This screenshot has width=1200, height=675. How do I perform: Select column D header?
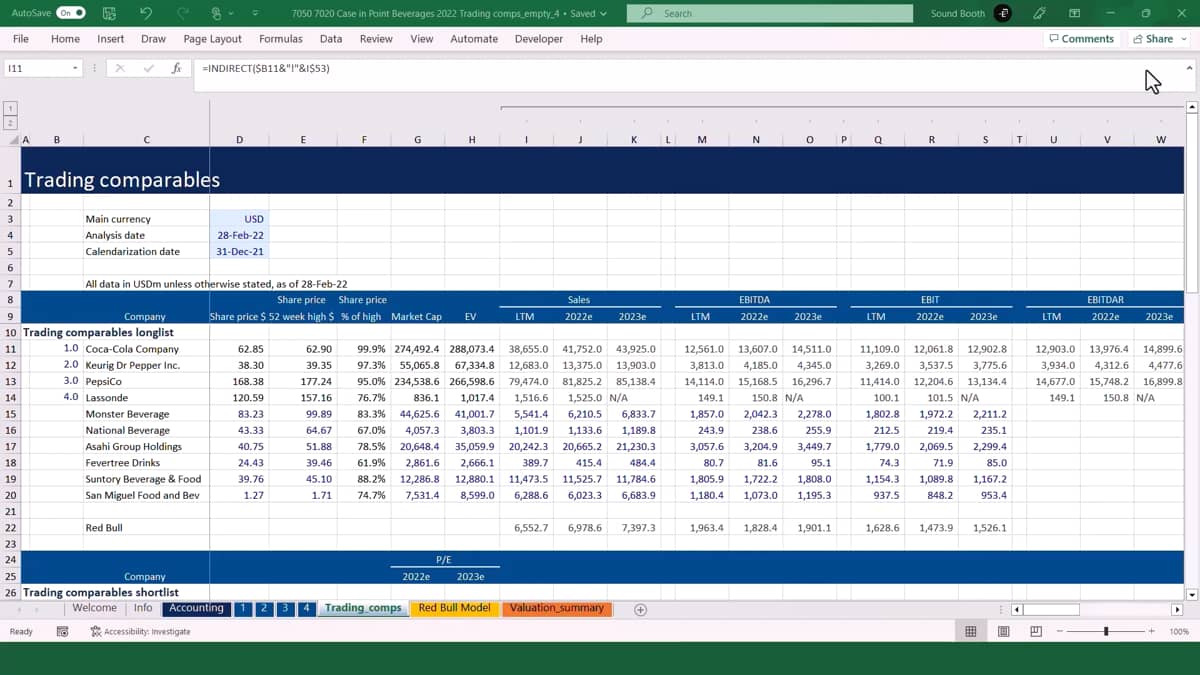(239, 139)
